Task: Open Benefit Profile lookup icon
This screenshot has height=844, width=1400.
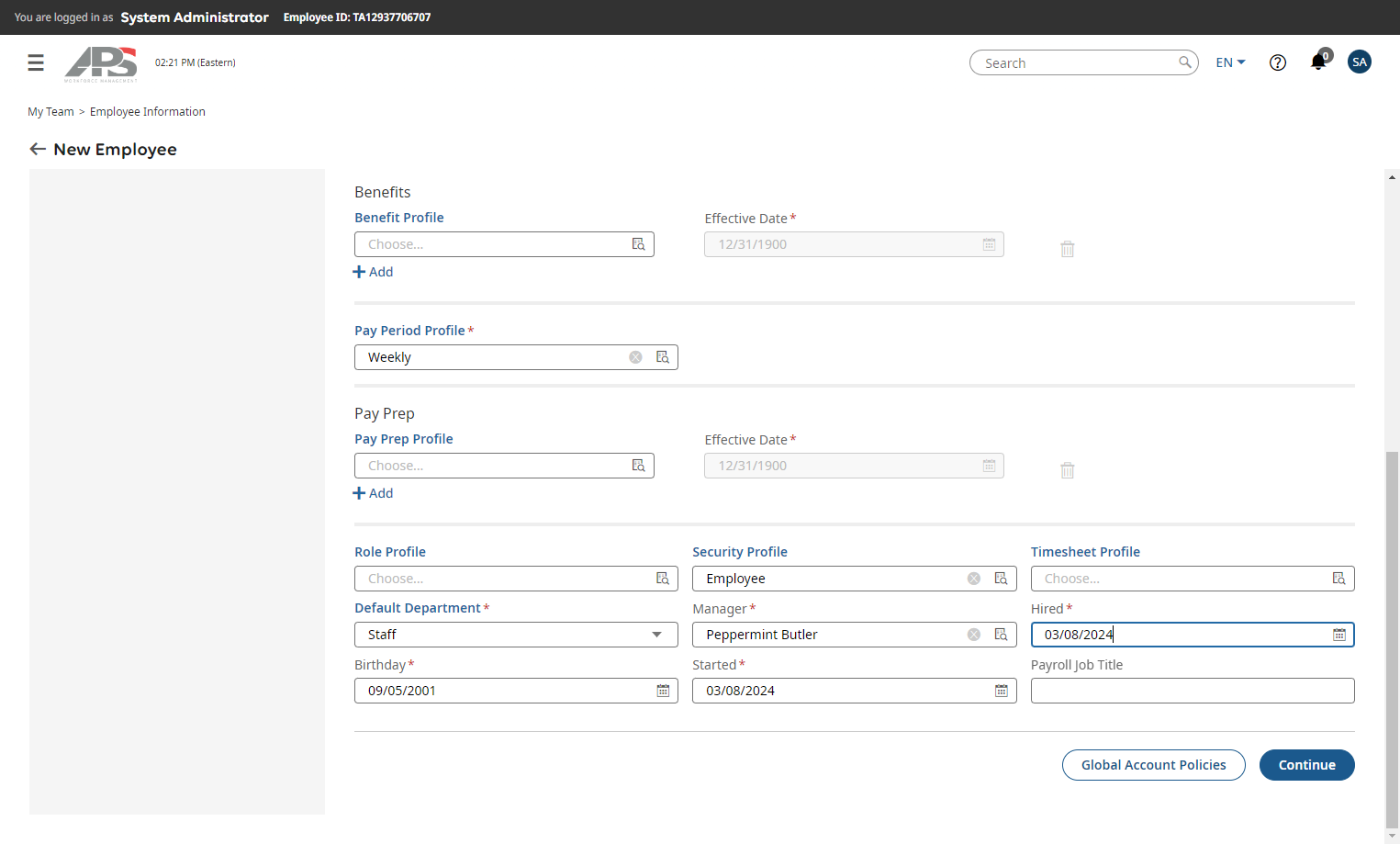Action: point(638,244)
